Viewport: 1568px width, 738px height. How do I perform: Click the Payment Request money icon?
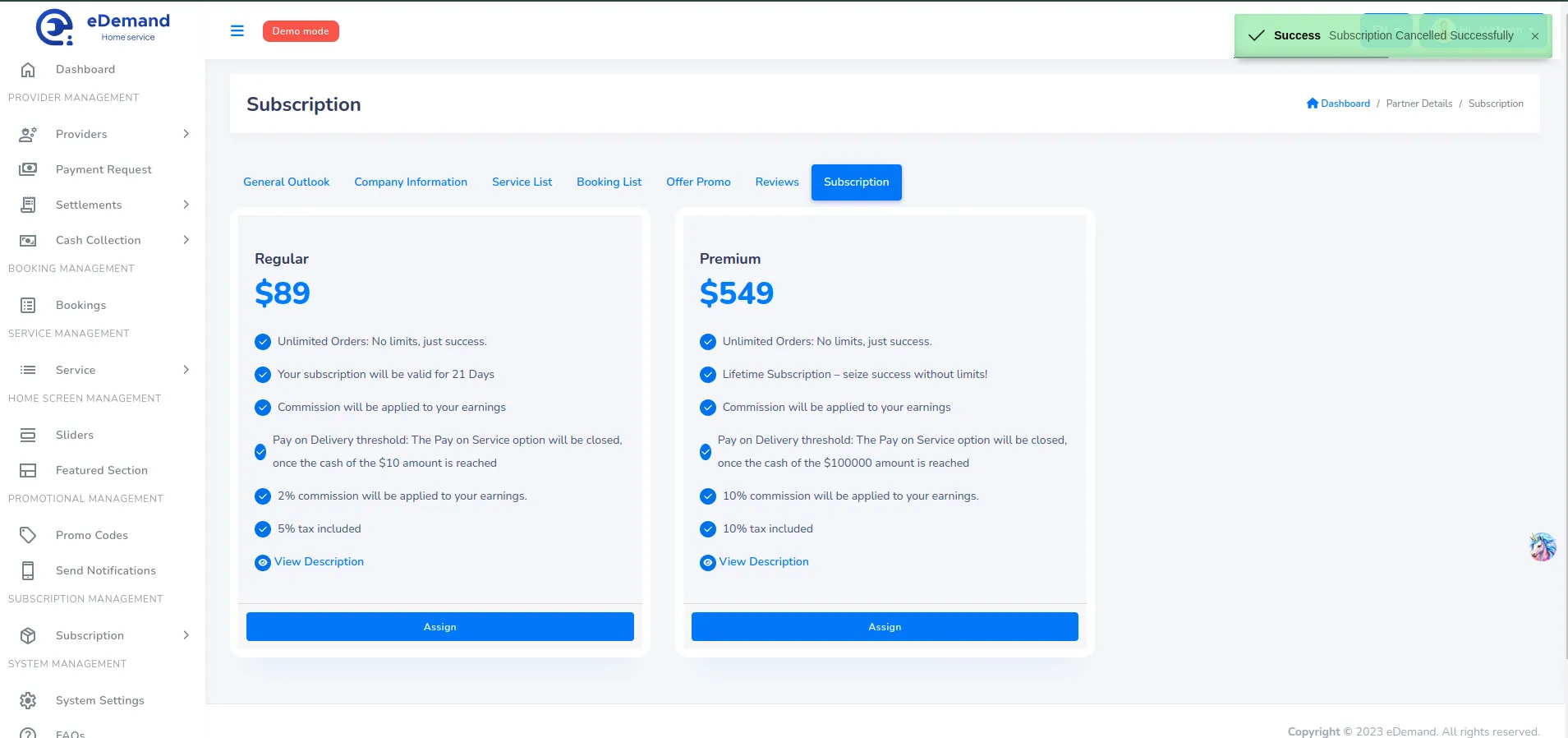tap(28, 169)
